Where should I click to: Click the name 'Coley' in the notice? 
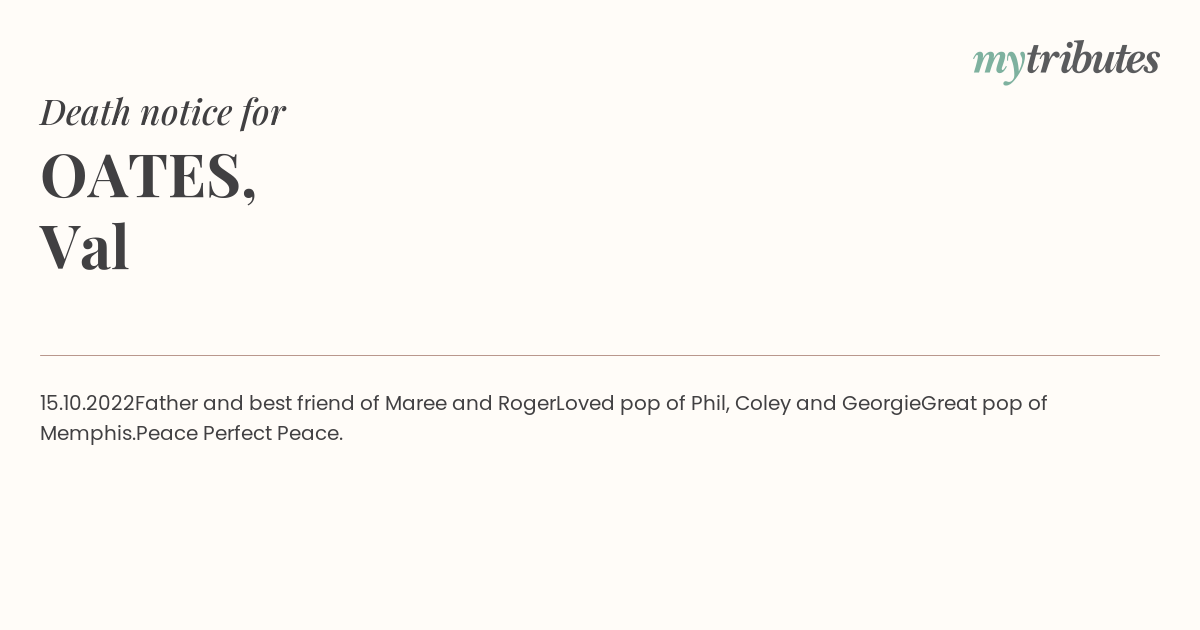763,404
